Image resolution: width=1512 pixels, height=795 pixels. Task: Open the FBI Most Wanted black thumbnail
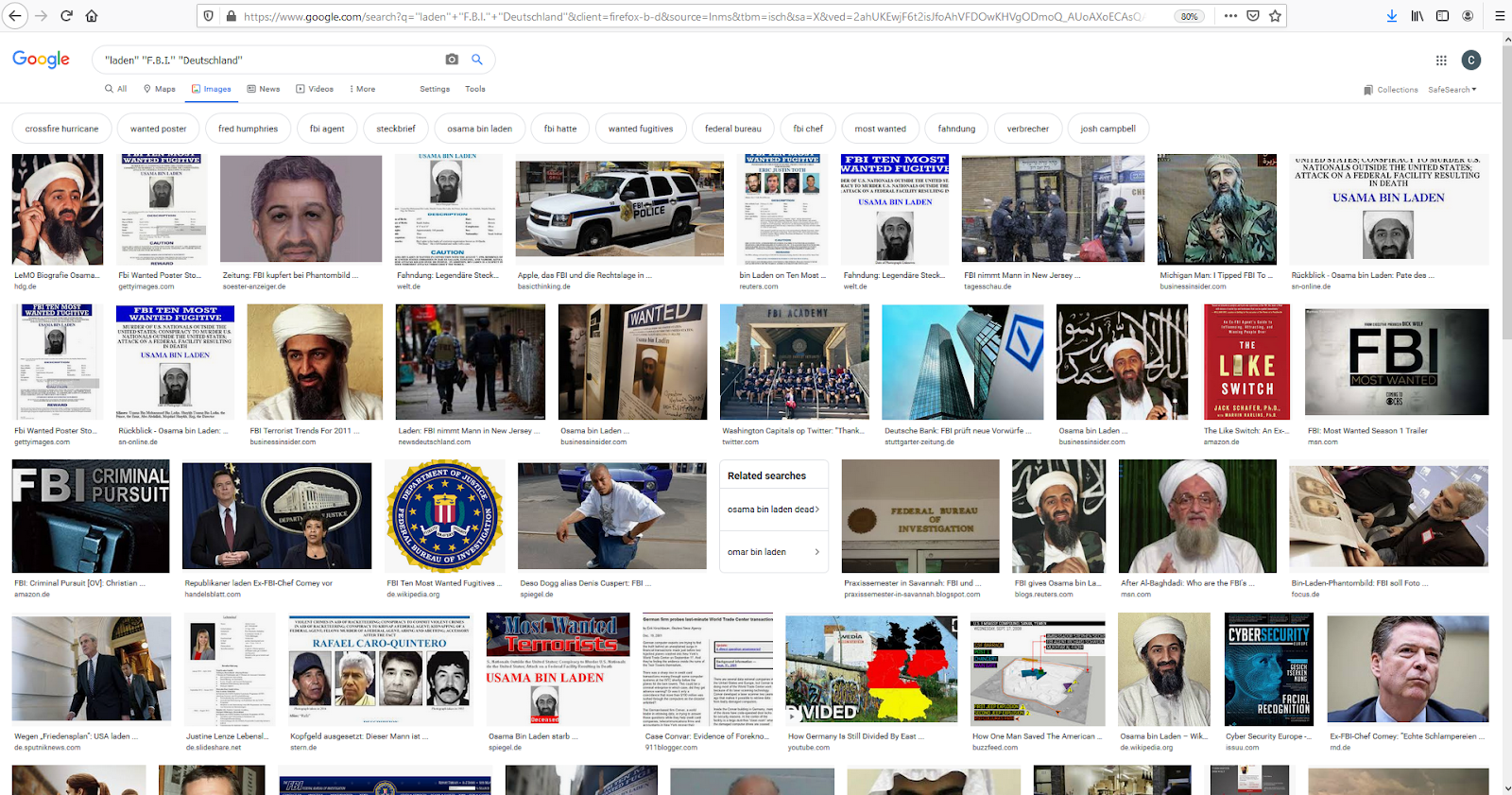(x=1398, y=362)
